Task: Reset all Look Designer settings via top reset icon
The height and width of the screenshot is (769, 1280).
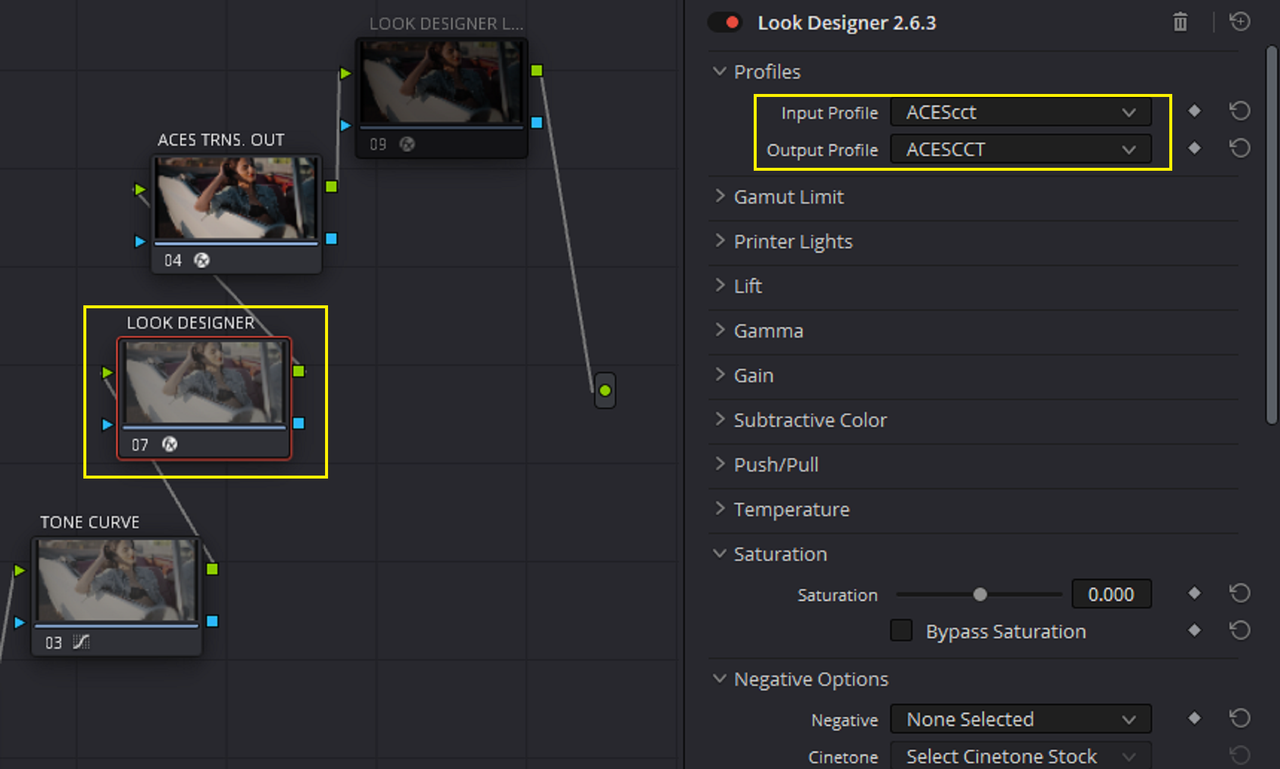Action: [x=1240, y=21]
